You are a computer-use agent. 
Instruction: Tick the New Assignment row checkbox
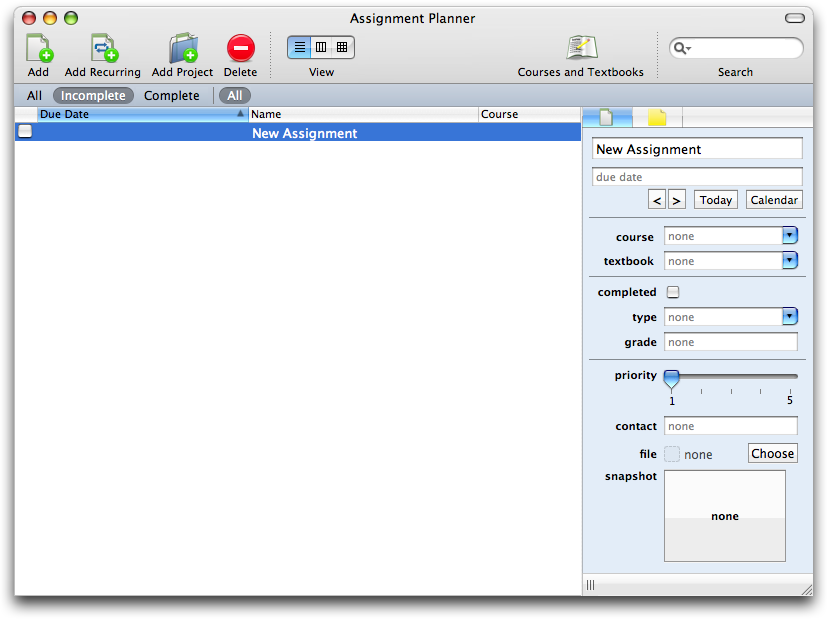tap(25, 132)
